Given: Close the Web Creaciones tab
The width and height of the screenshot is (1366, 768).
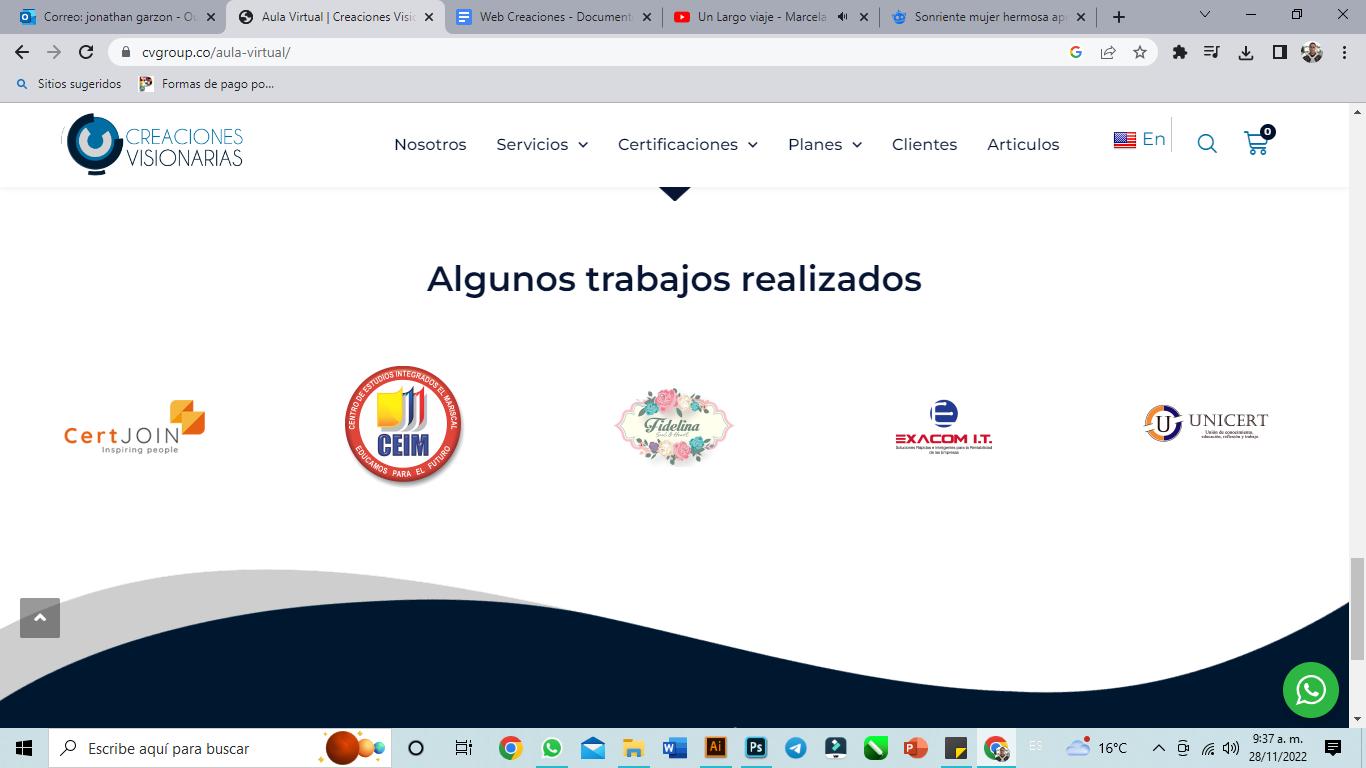Looking at the screenshot, I should (646, 17).
